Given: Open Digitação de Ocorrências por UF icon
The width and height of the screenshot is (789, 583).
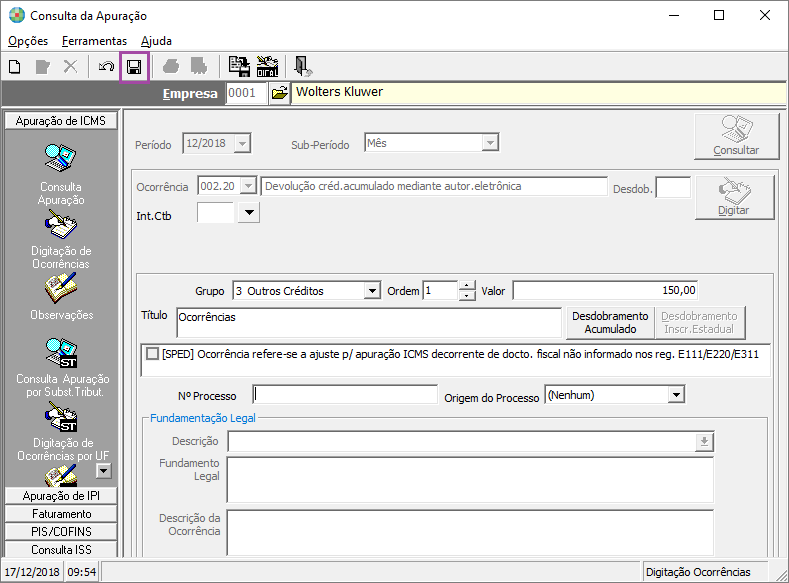Looking at the screenshot, I should coord(62,431).
